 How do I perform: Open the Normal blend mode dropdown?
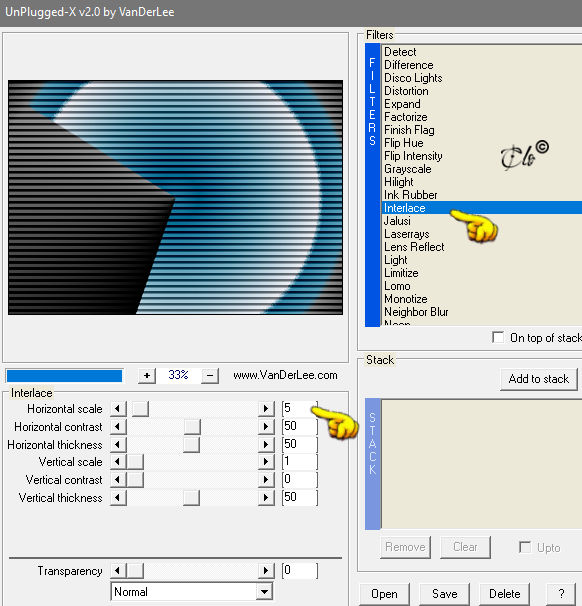coord(191,592)
